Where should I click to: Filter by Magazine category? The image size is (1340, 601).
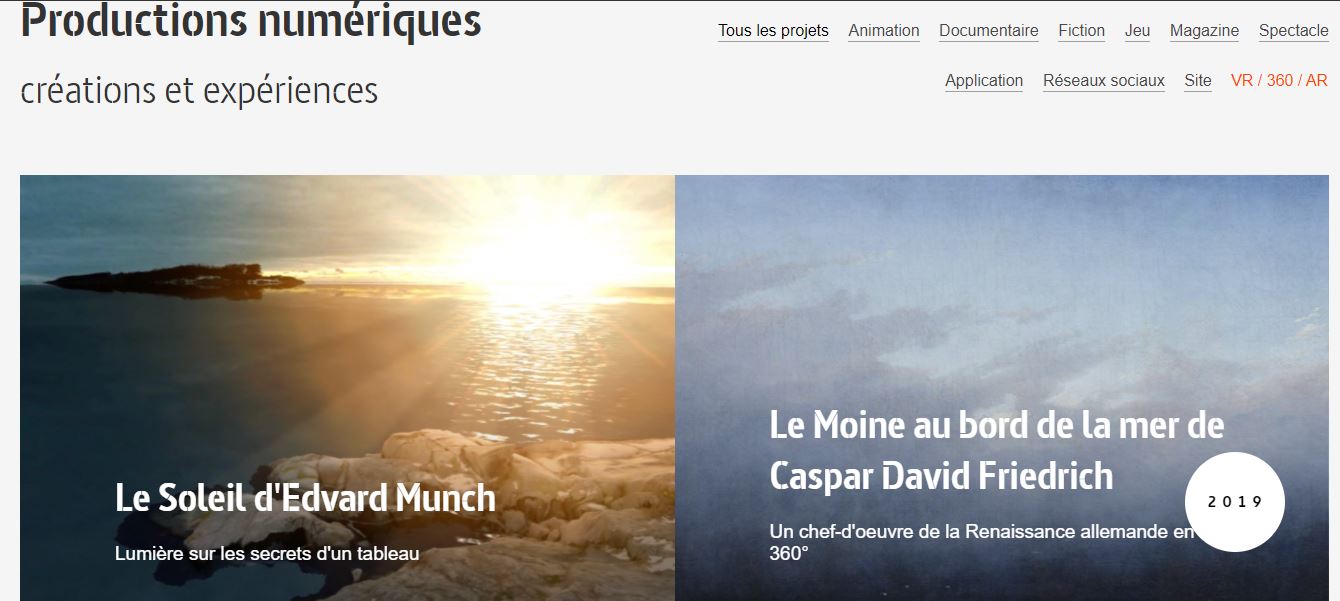[1204, 31]
